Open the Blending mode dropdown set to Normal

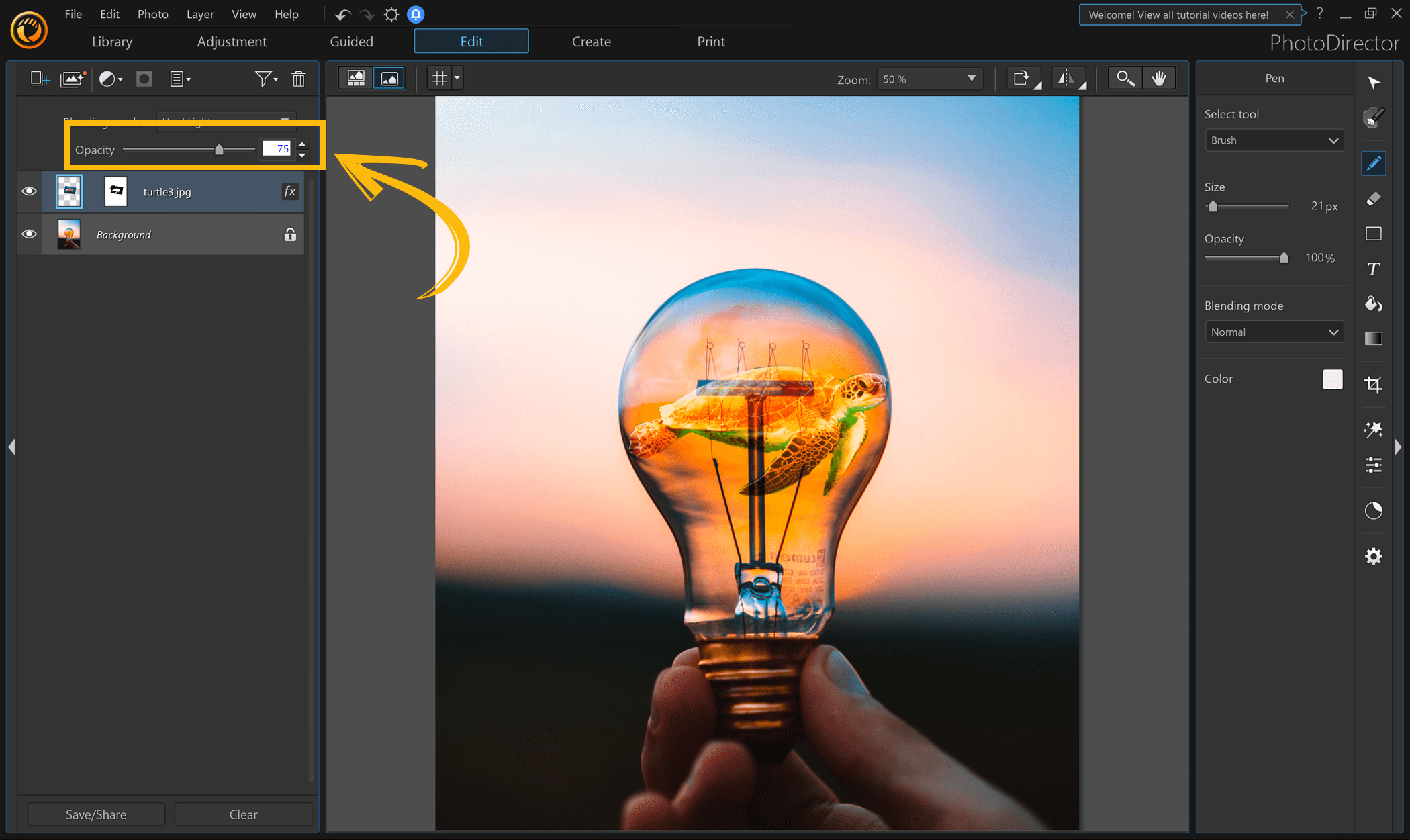pos(1274,332)
